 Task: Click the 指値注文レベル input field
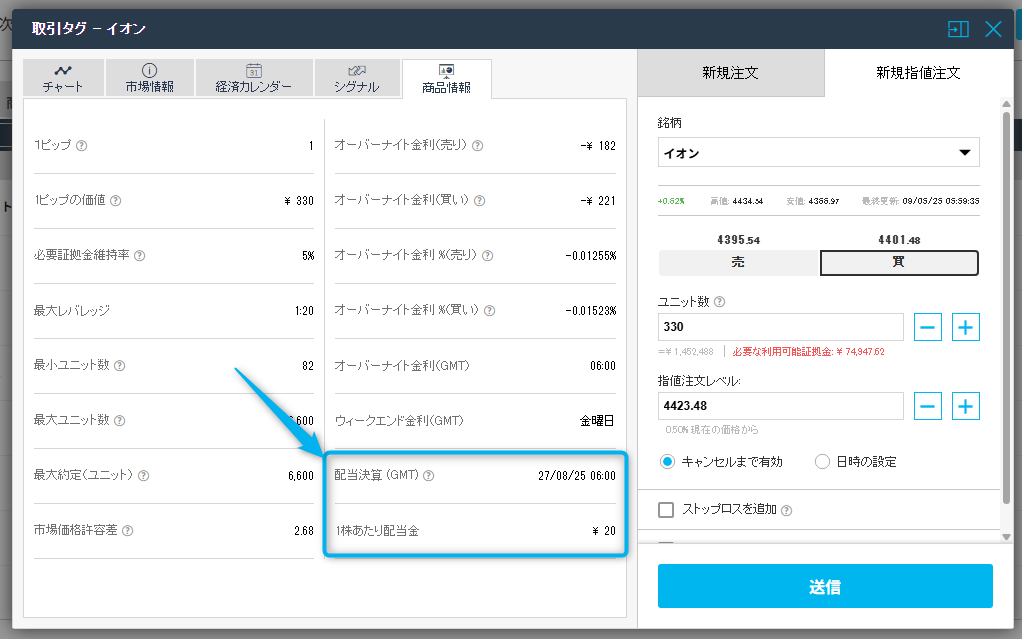781,406
